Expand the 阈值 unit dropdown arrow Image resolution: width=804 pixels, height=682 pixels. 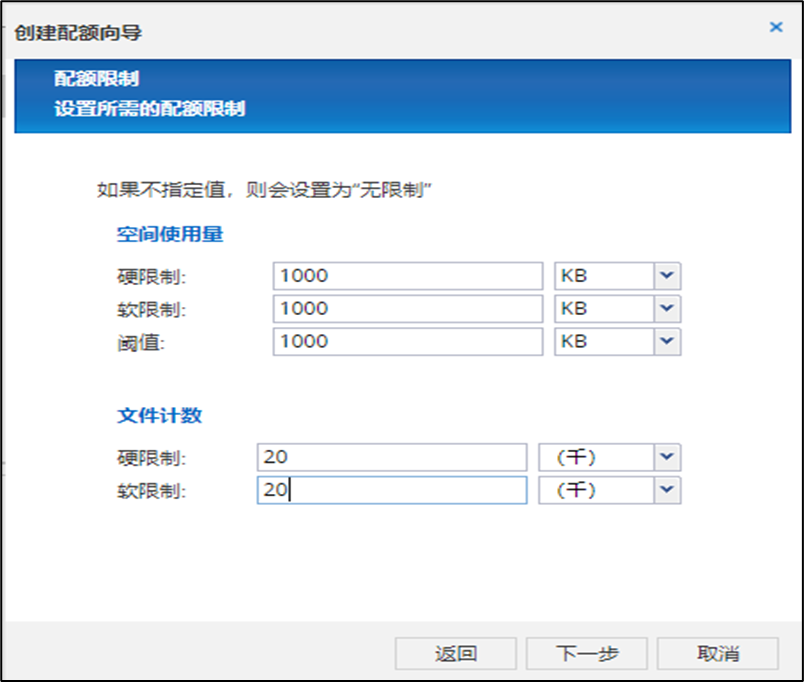[x=667, y=341]
